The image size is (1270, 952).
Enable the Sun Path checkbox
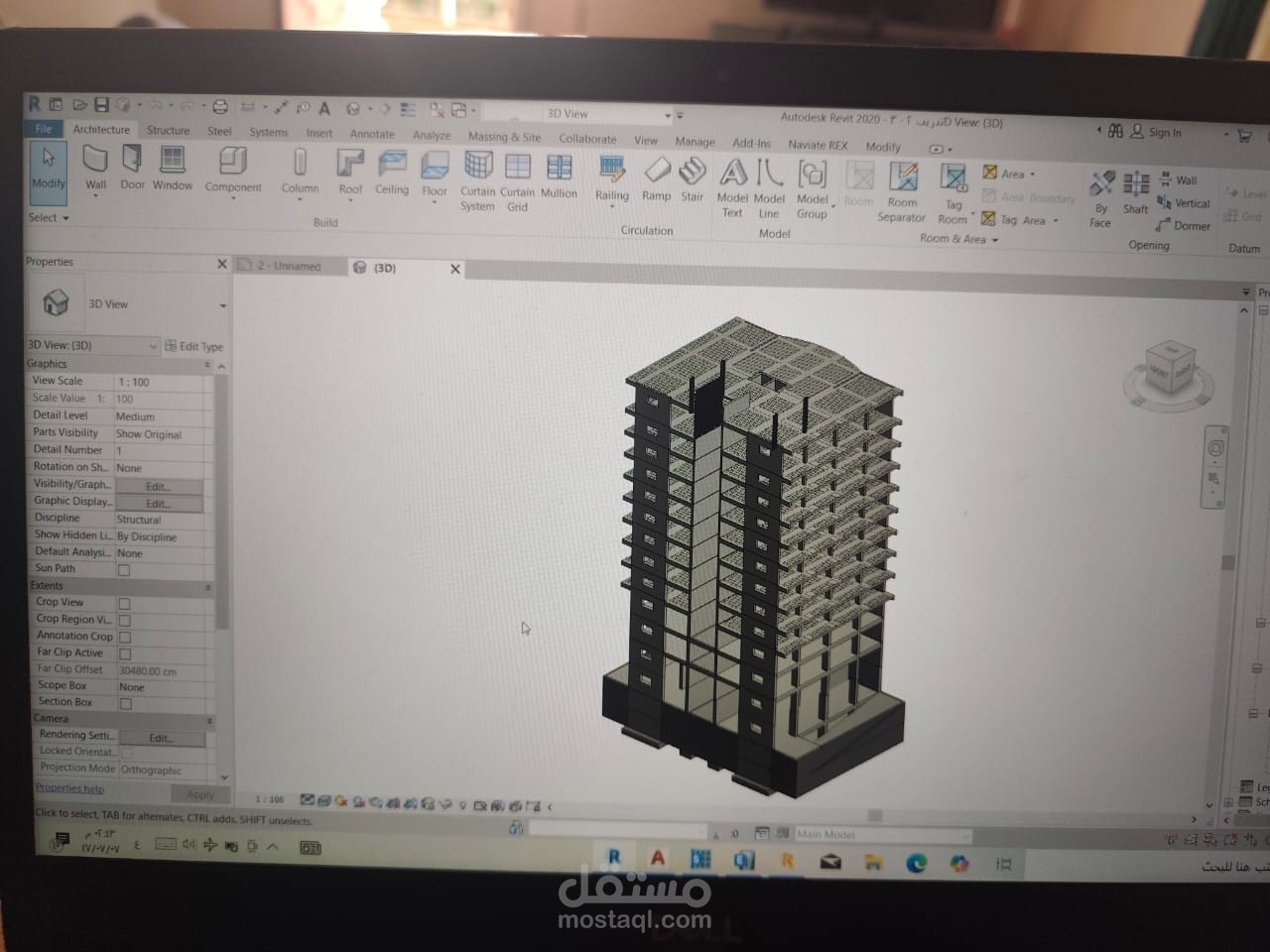point(125,568)
